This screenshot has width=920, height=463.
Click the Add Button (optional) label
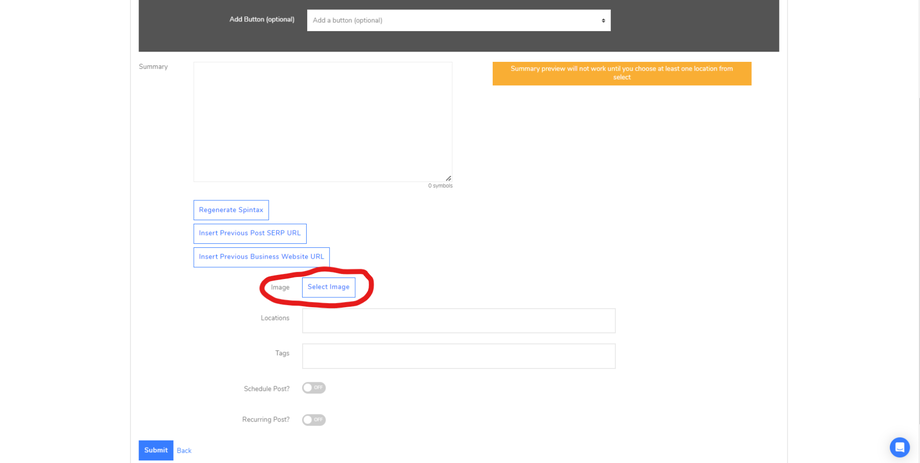pos(262,19)
